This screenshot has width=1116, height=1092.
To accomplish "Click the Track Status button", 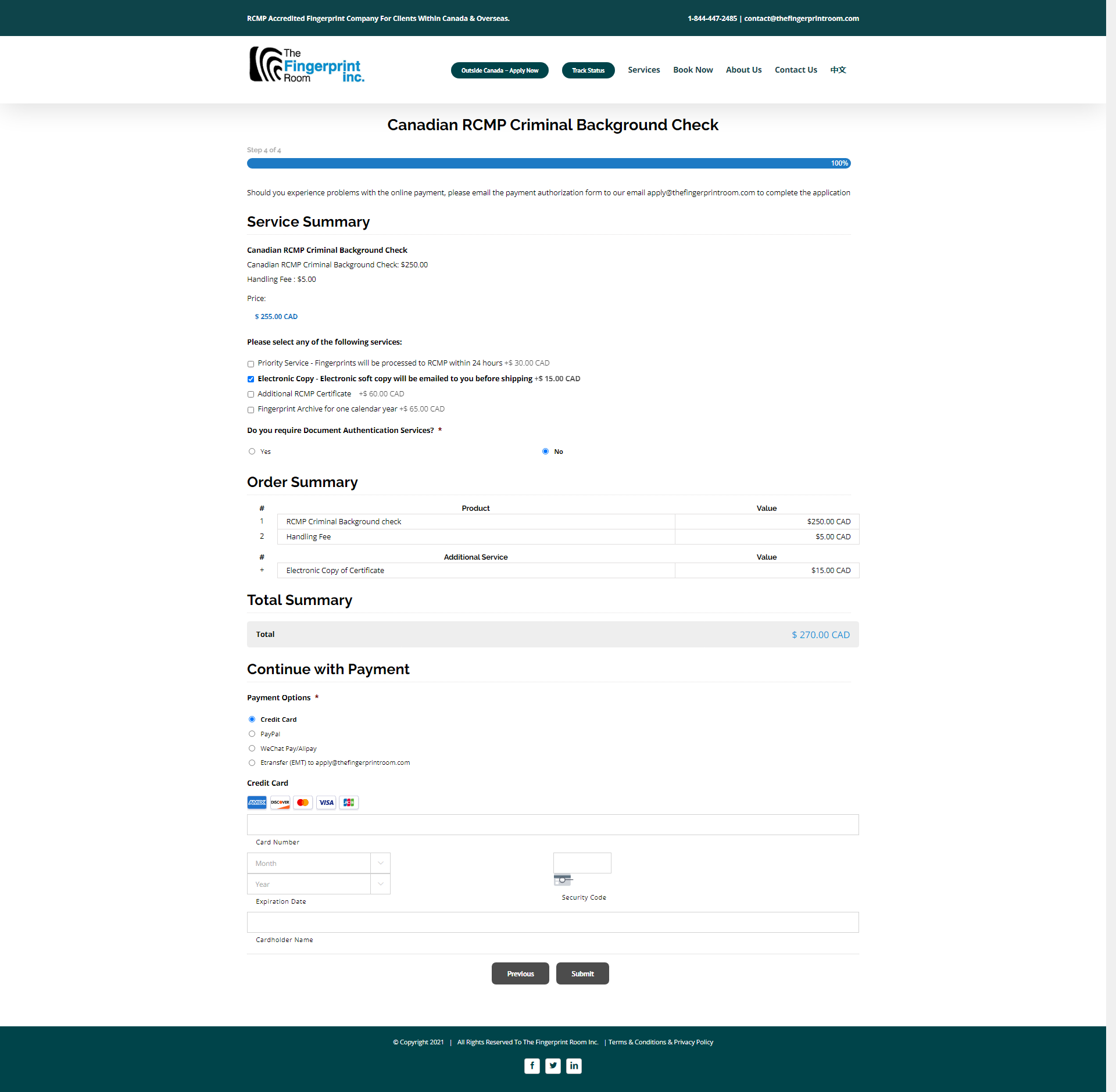I will (588, 70).
